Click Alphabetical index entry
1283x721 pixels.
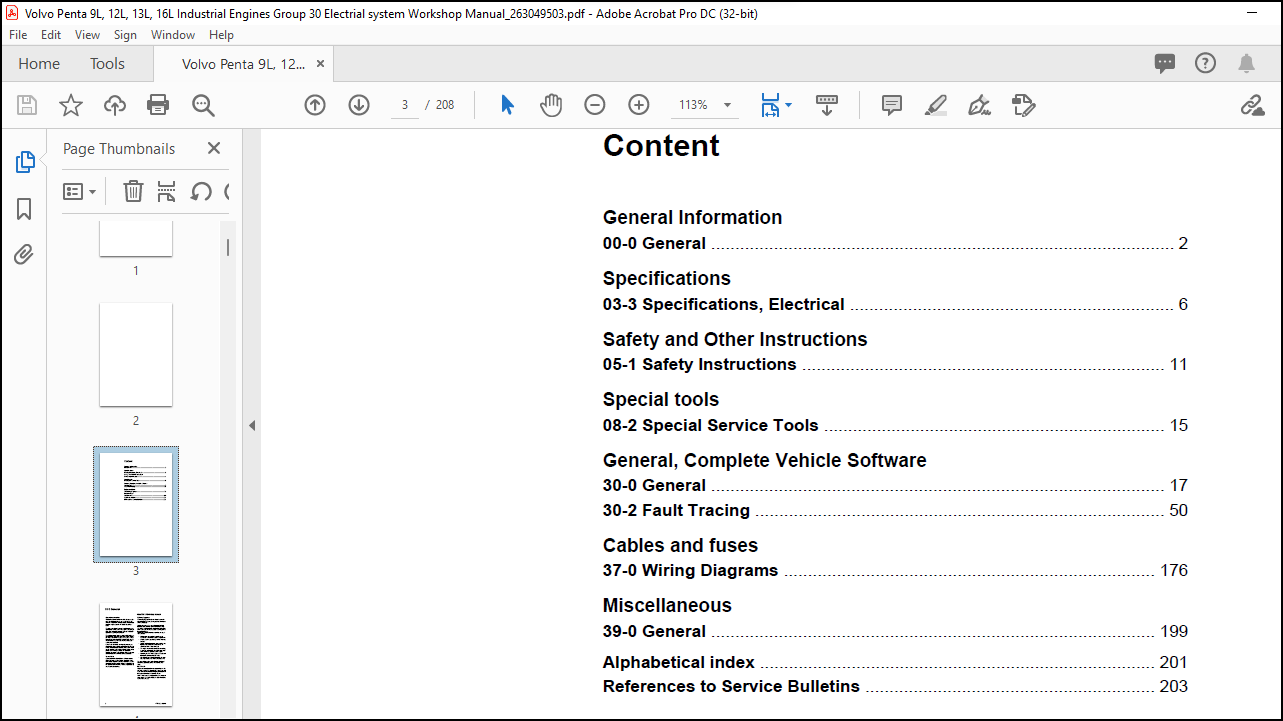[x=895, y=662]
